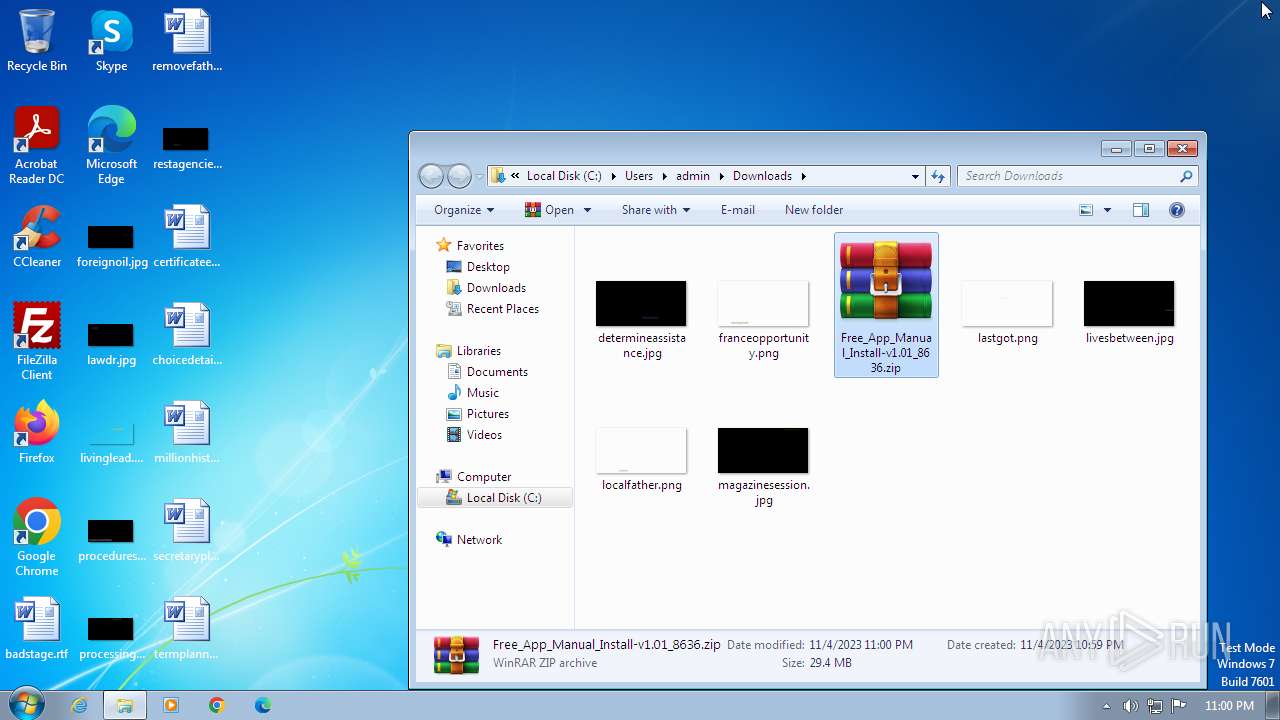1280x720 pixels.
Task: Launch Google Chrome desktop shortcut
Action: click(37, 538)
